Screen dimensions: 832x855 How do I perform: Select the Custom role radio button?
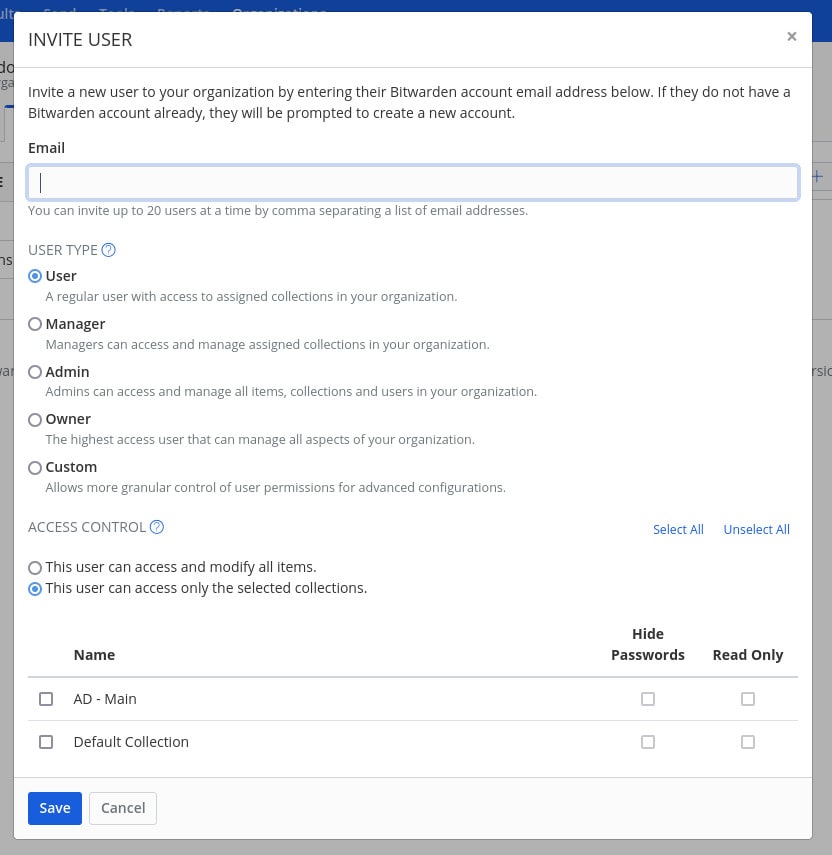35,467
